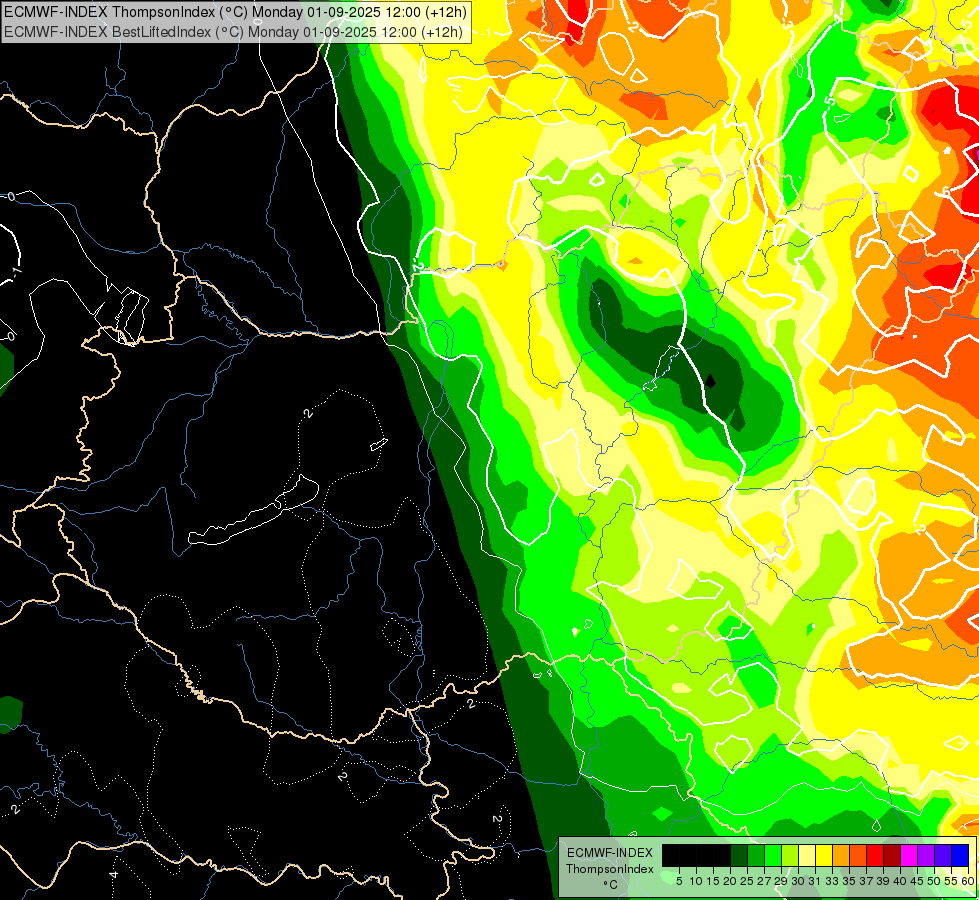Click legend tick value 25
Viewport: 979px width, 900px height.
point(747,881)
